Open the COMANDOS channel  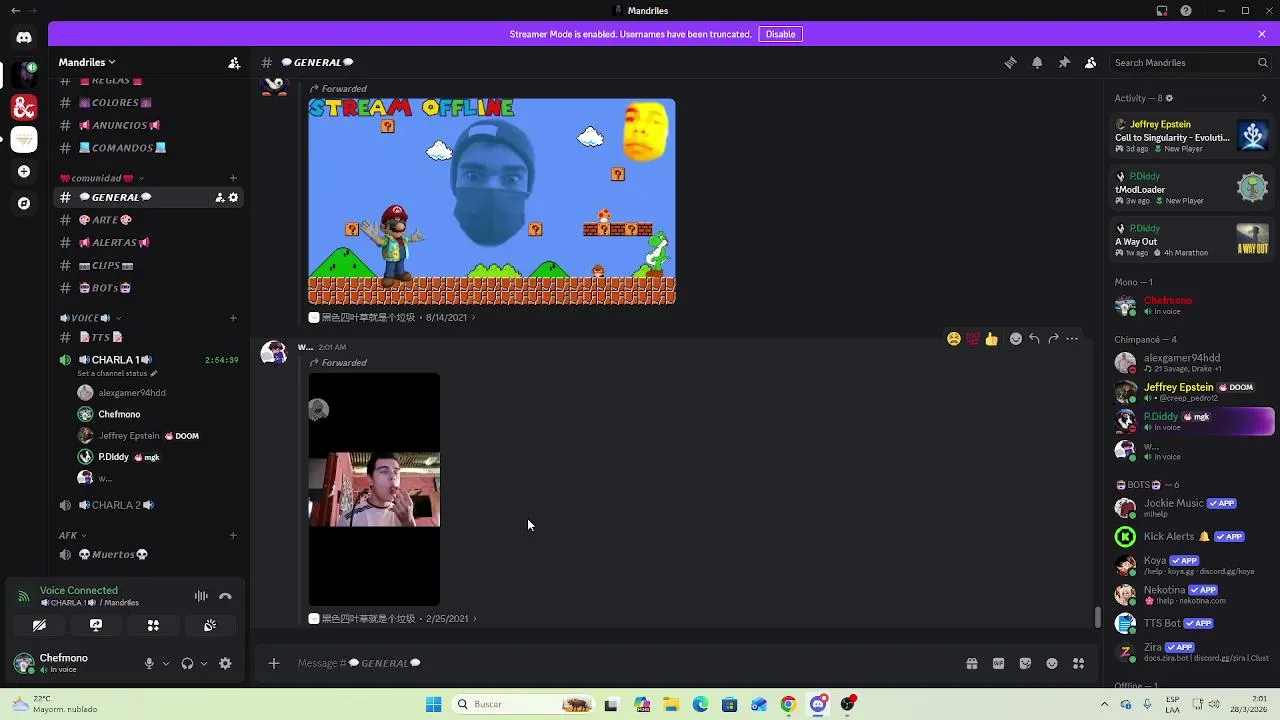click(149, 148)
